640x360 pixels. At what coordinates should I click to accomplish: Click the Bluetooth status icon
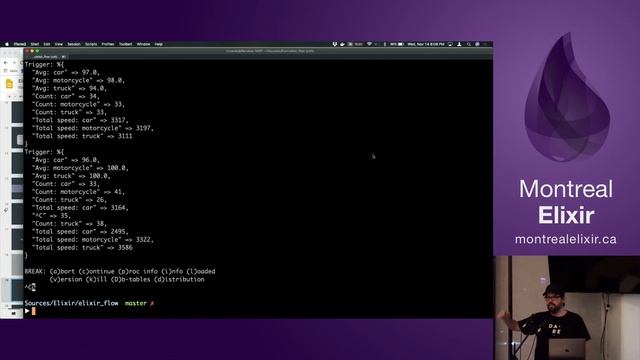click(x=384, y=44)
